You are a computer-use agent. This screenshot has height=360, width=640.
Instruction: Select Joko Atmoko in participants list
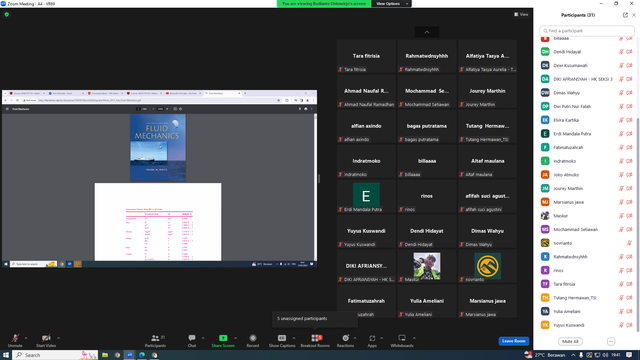coord(586,175)
